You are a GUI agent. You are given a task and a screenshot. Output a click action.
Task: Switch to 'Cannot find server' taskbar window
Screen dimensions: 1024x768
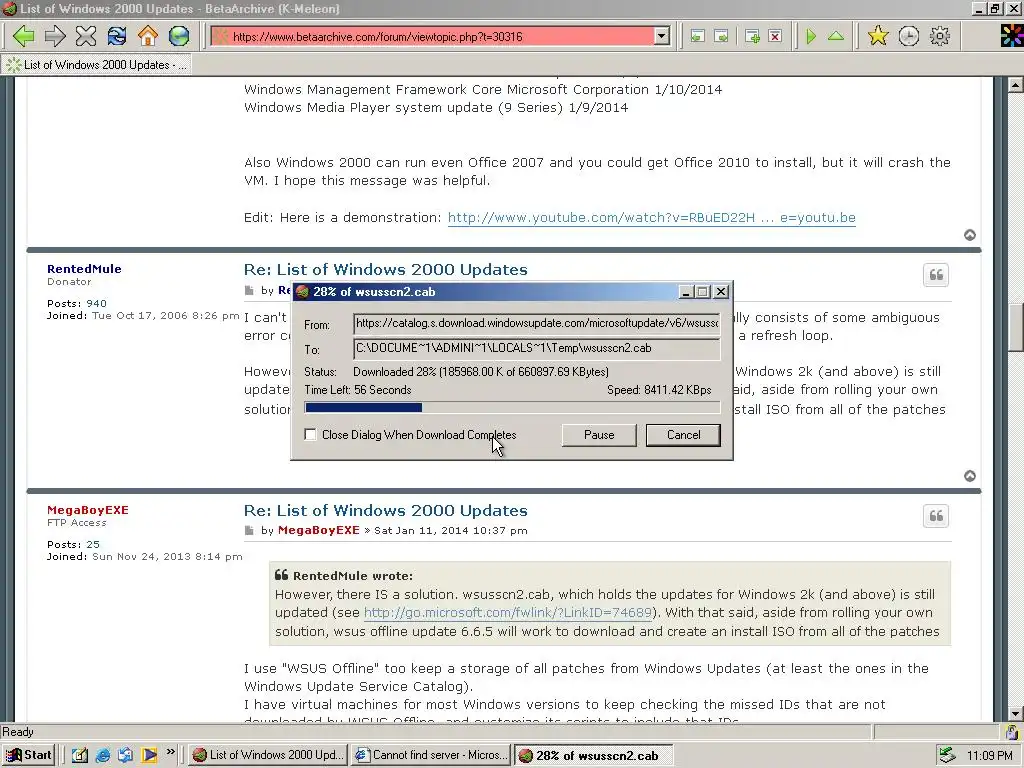(431, 755)
